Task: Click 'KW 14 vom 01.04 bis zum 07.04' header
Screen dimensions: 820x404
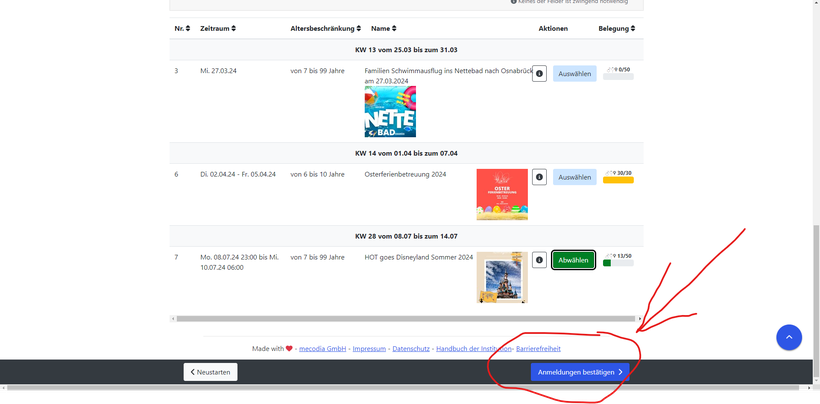Action: tap(406, 153)
